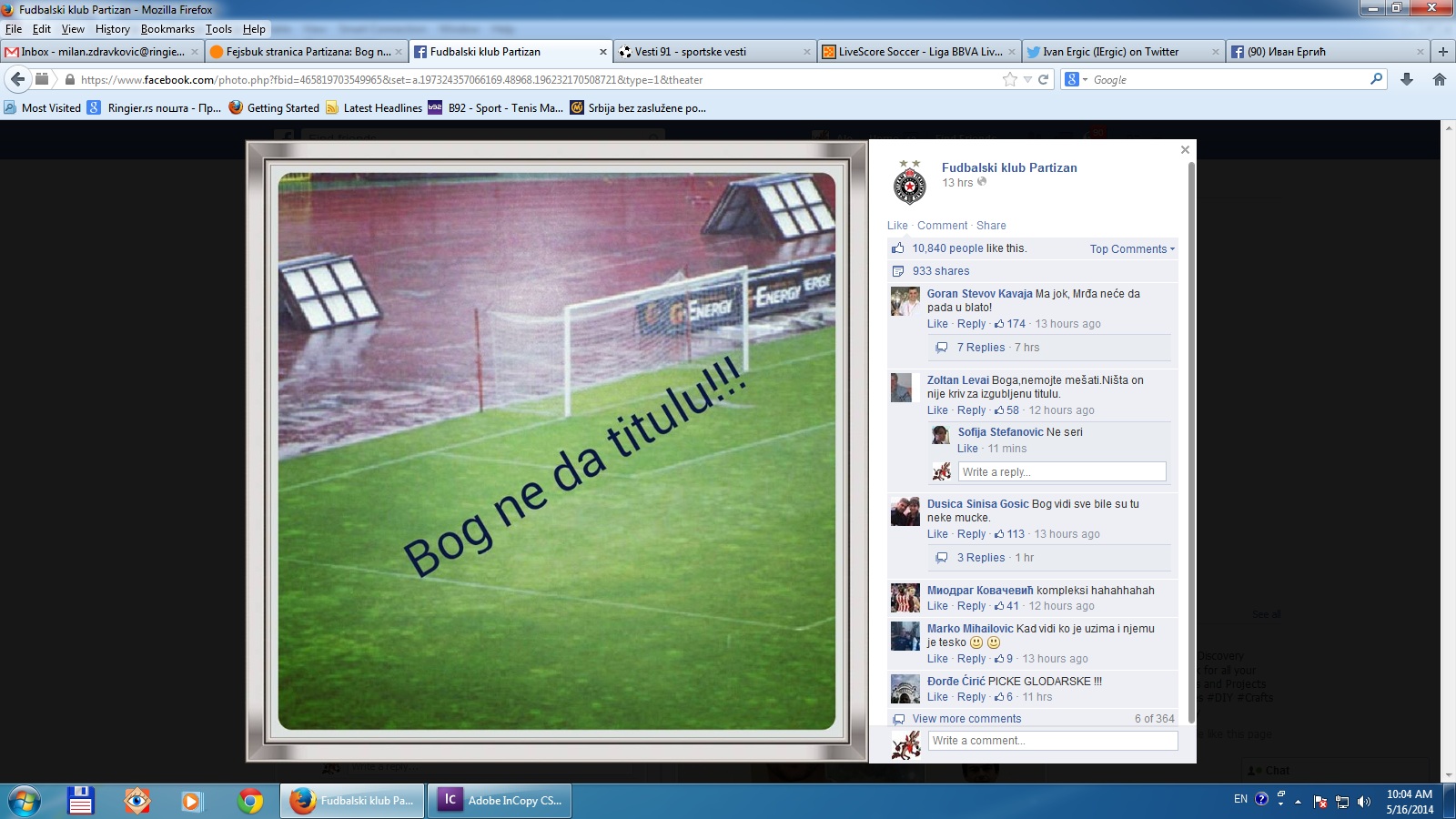
Task: Expand the 7 Replies thread
Action: [x=980, y=348]
